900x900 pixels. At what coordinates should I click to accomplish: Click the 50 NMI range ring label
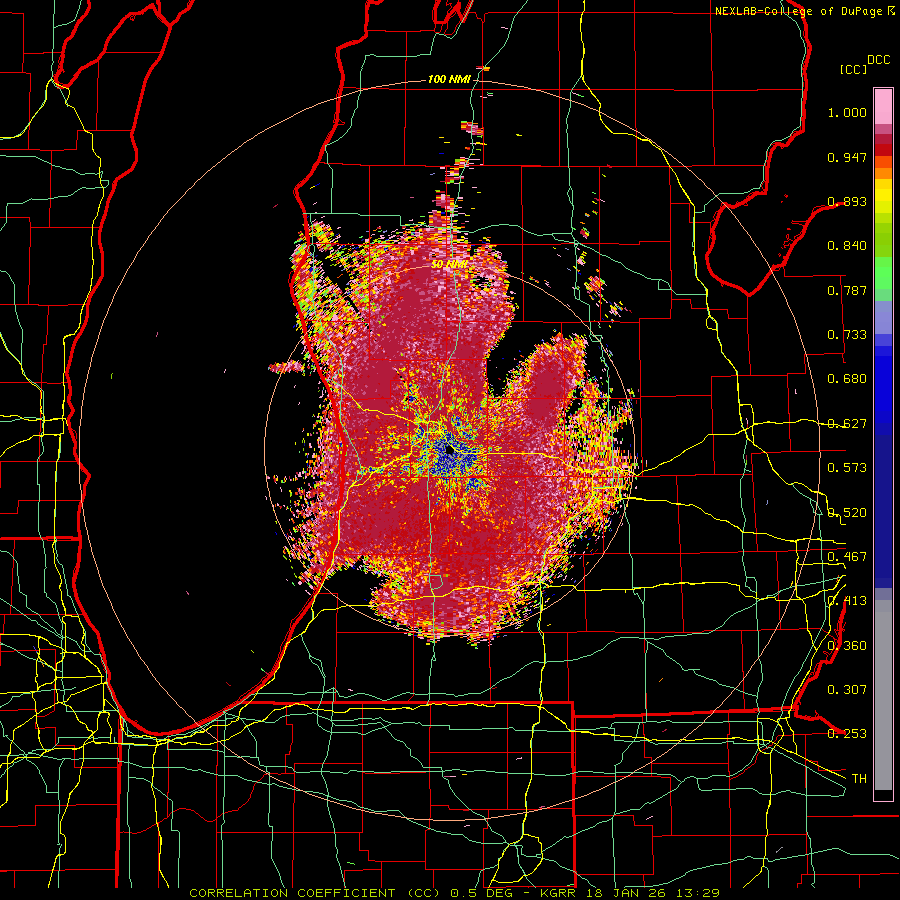click(449, 265)
